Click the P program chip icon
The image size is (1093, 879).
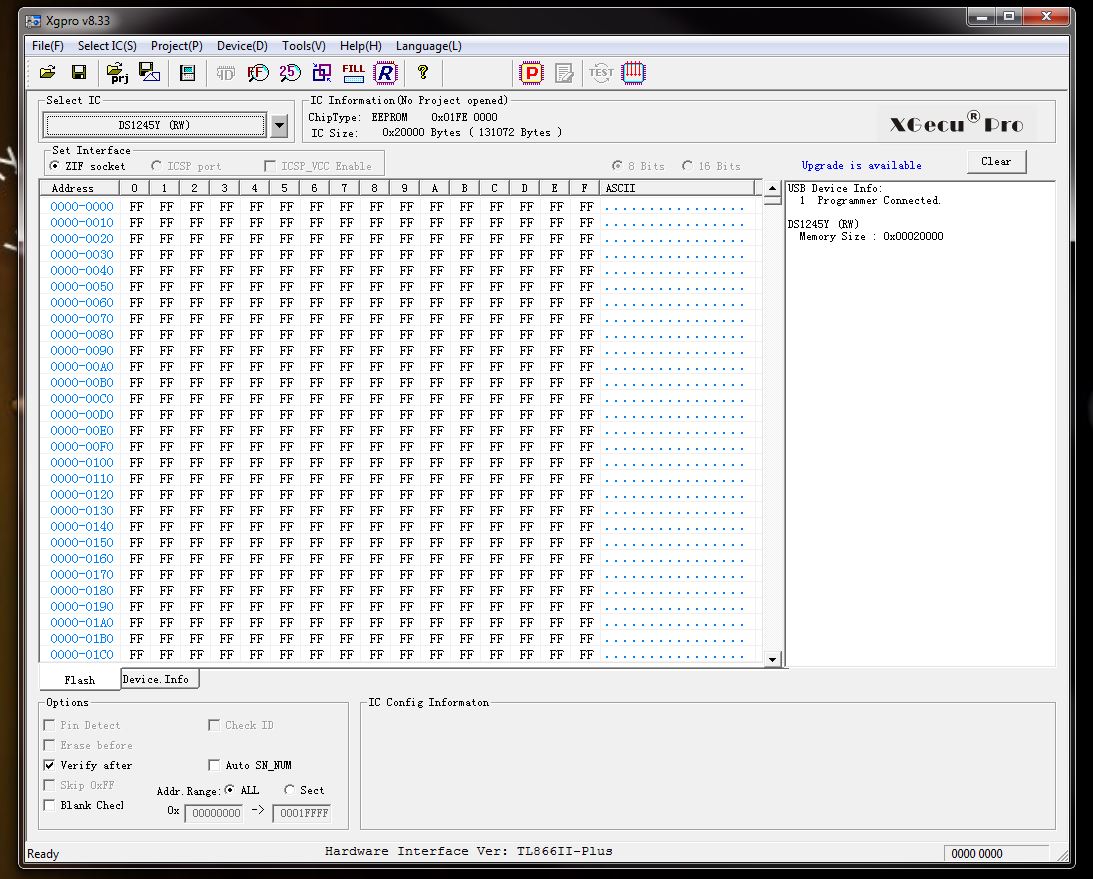531,72
